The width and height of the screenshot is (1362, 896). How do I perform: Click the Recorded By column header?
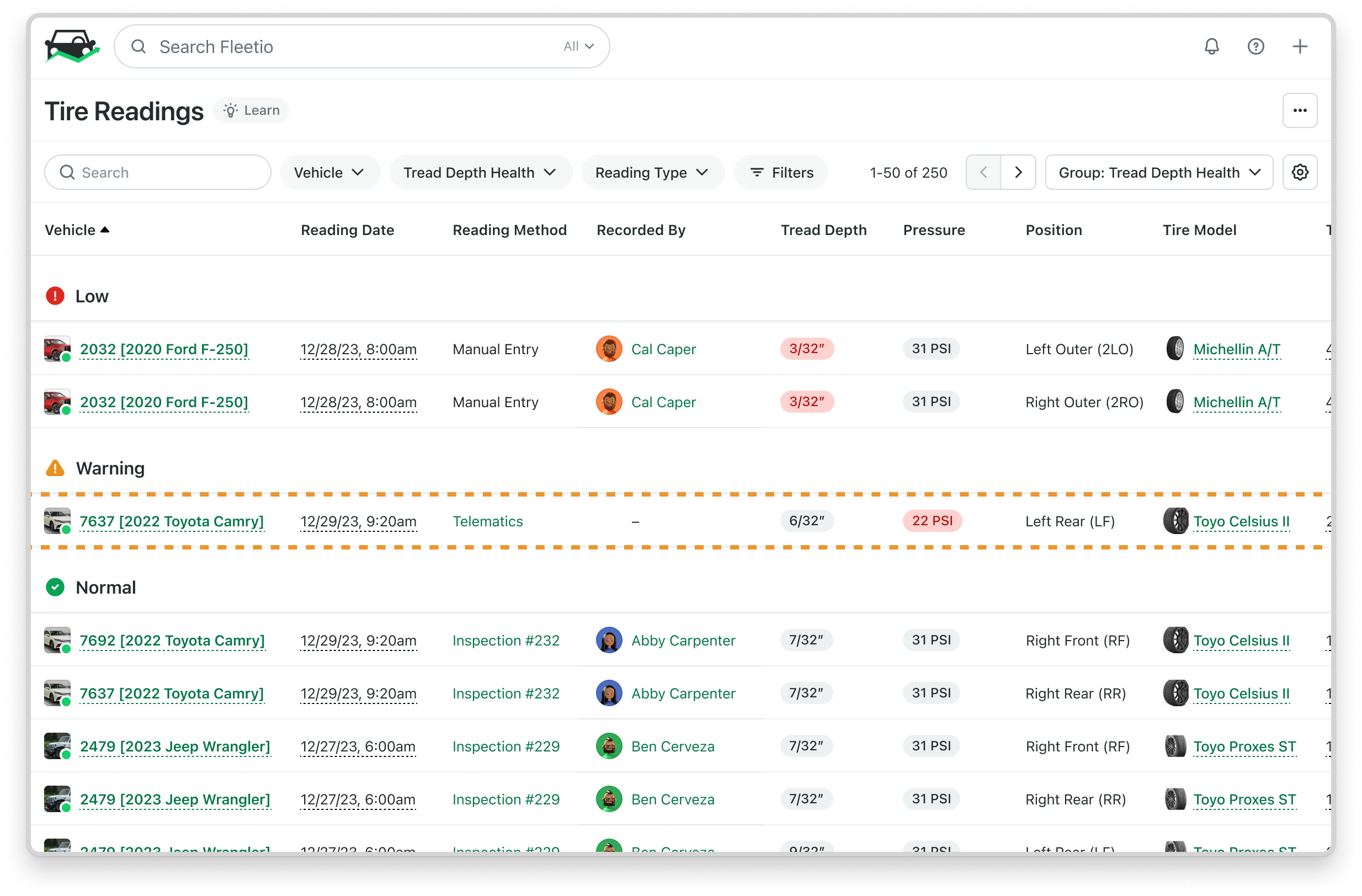(x=641, y=230)
